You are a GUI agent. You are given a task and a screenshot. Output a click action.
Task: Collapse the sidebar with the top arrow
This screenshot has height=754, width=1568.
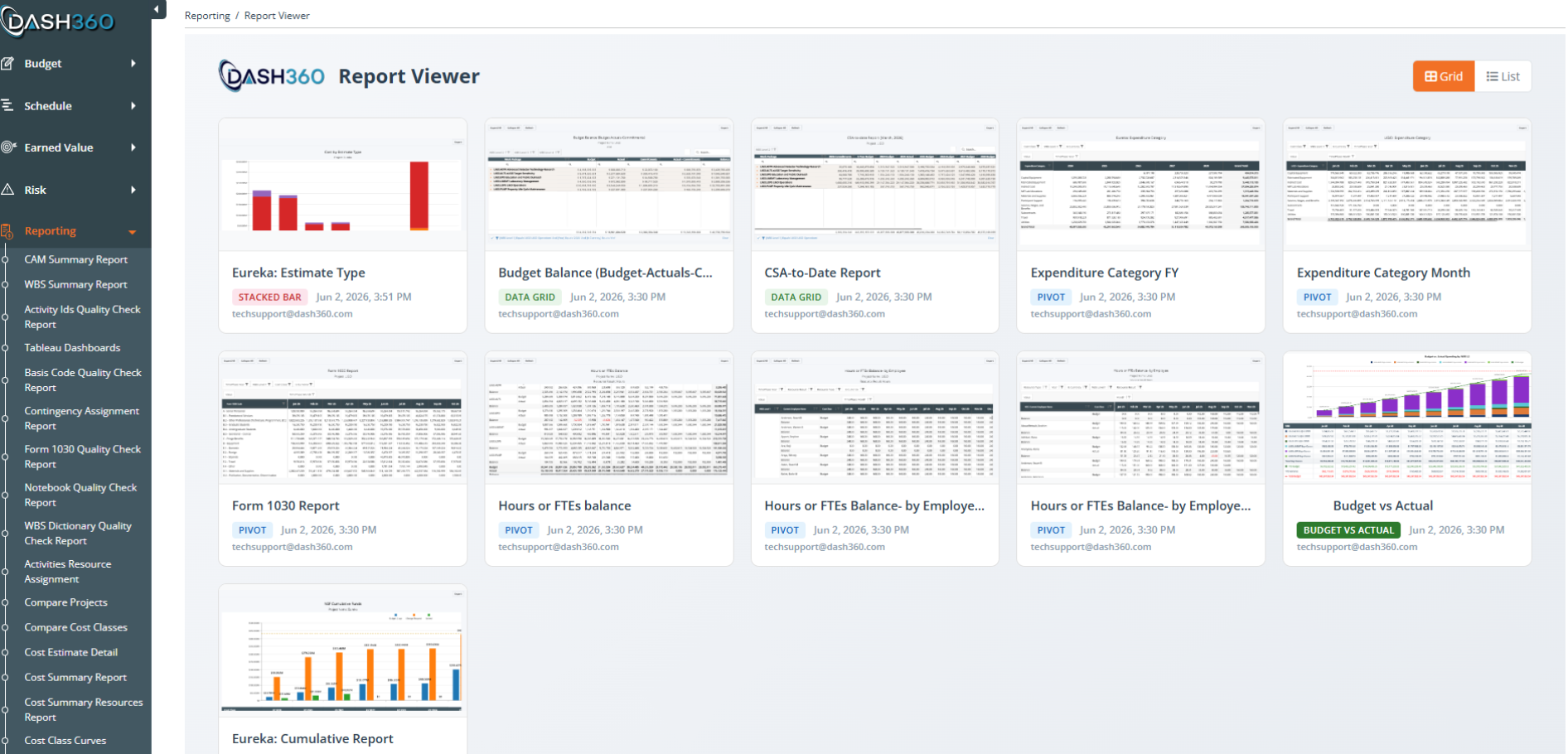click(157, 10)
